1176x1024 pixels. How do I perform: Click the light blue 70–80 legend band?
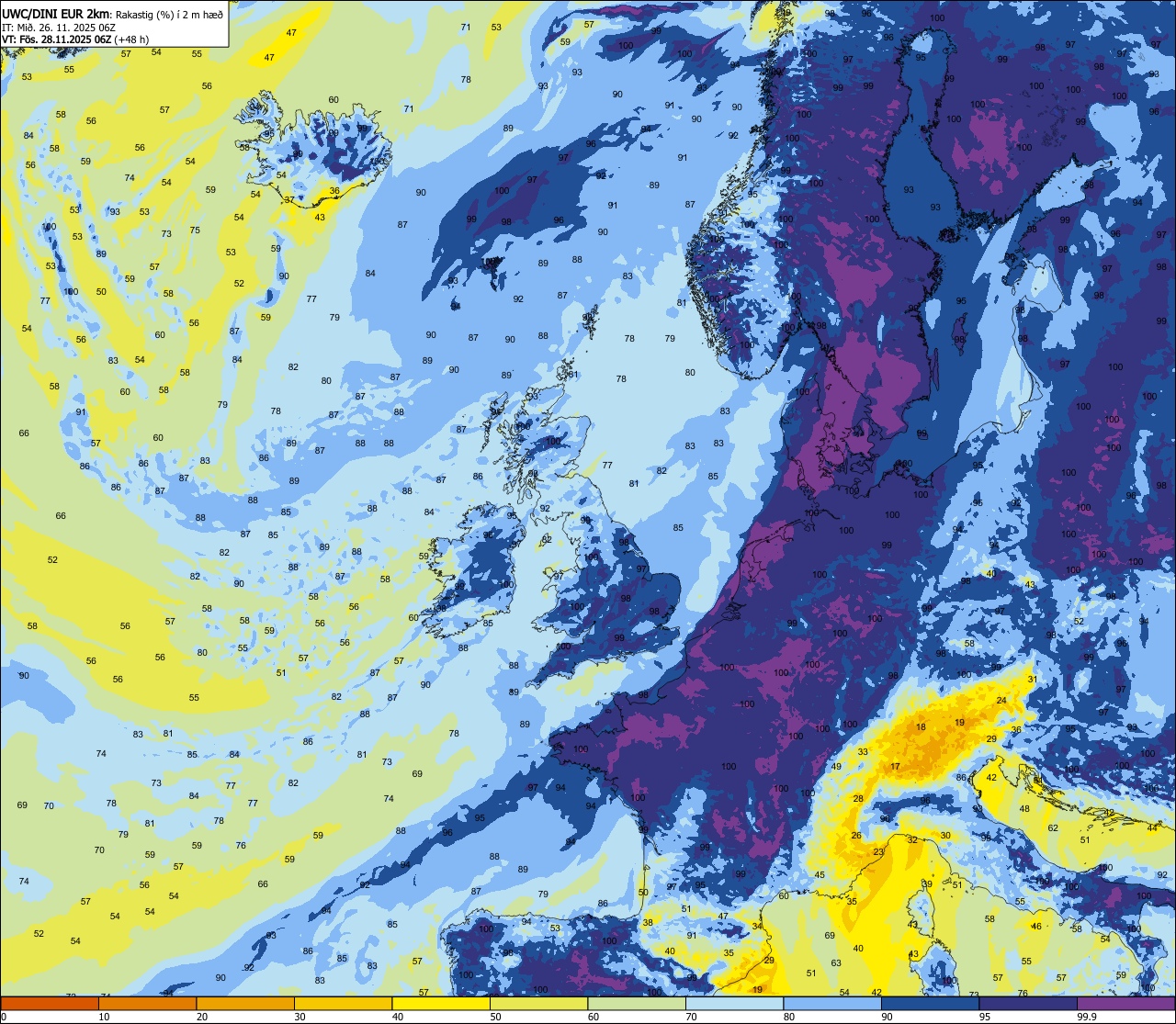click(734, 1003)
